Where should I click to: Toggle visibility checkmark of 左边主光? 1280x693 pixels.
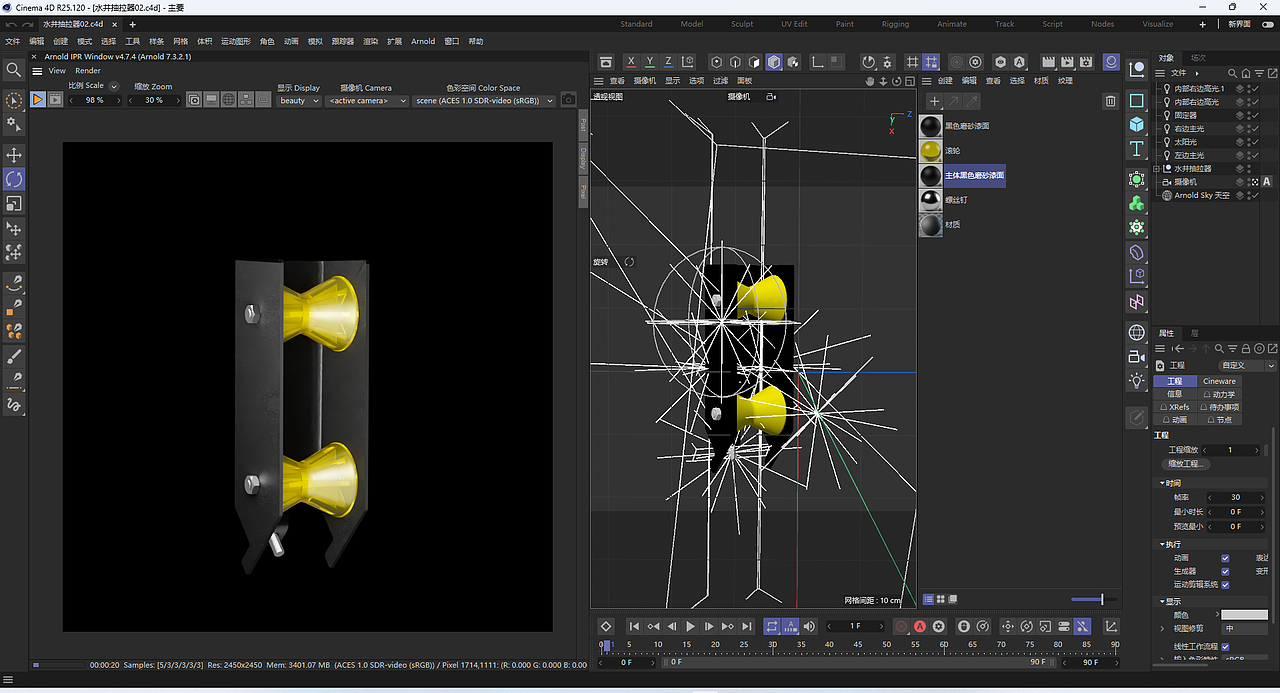click(x=1253, y=155)
